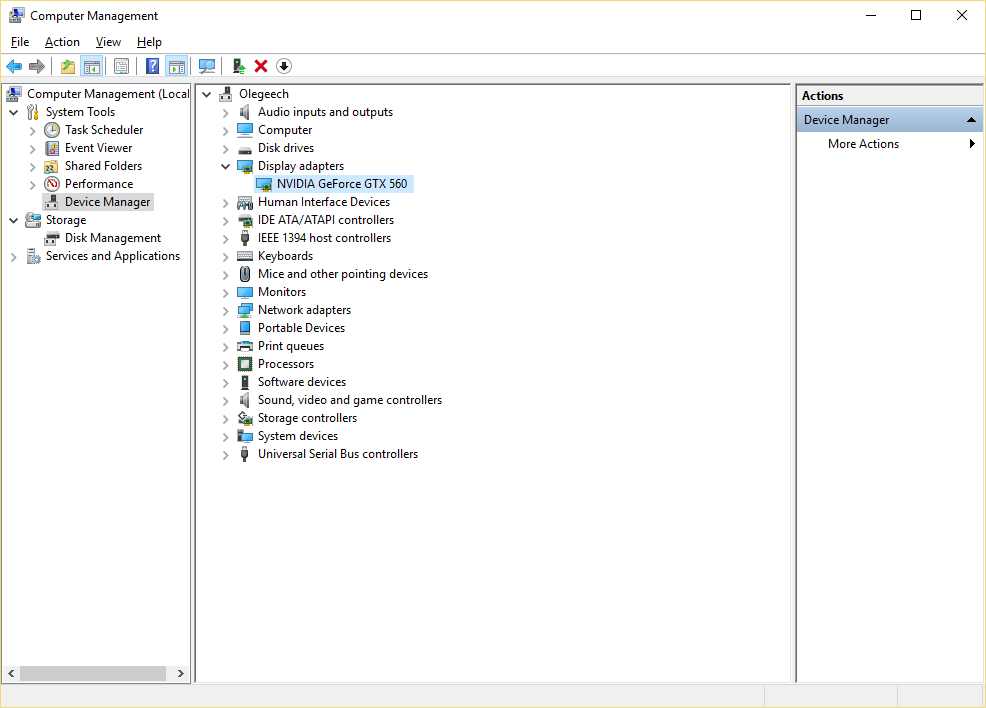Open the More Actions submenu
Image resolution: width=986 pixels, height=708 pixels.
pos(889,143)
